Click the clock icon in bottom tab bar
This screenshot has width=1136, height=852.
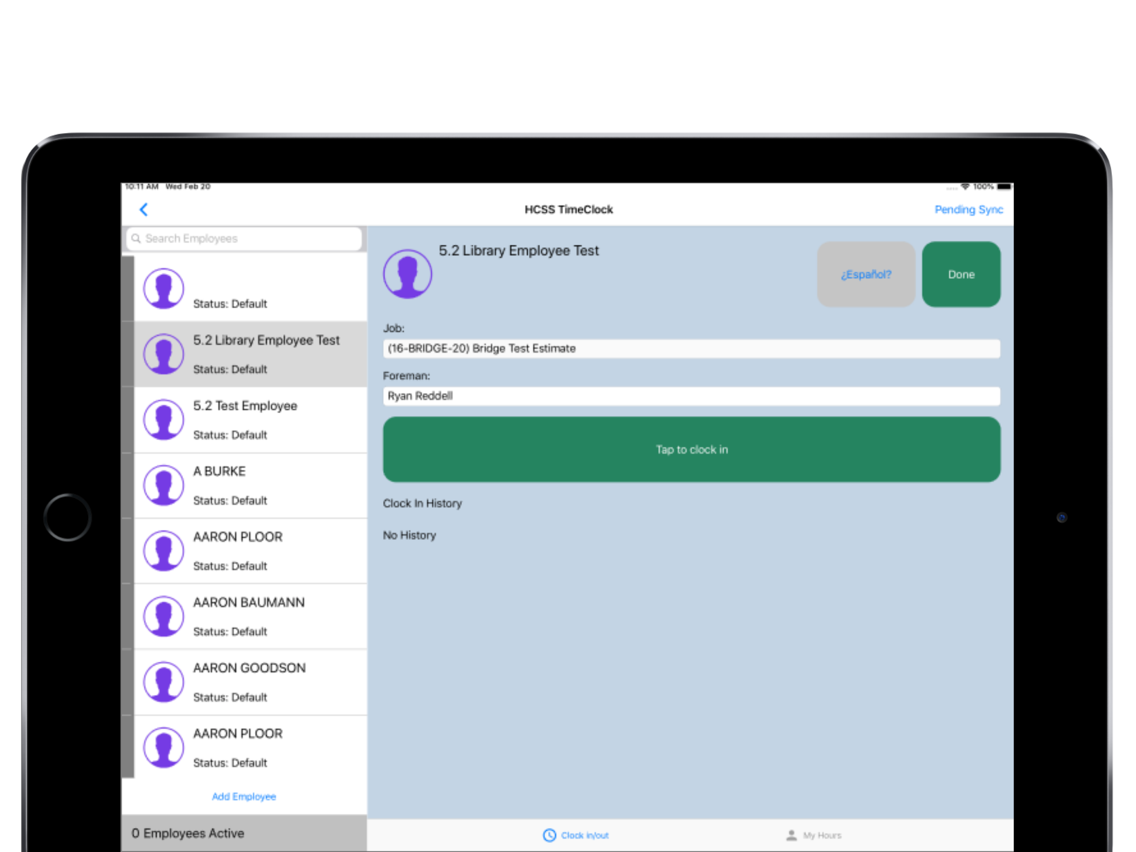coord(549,835)
